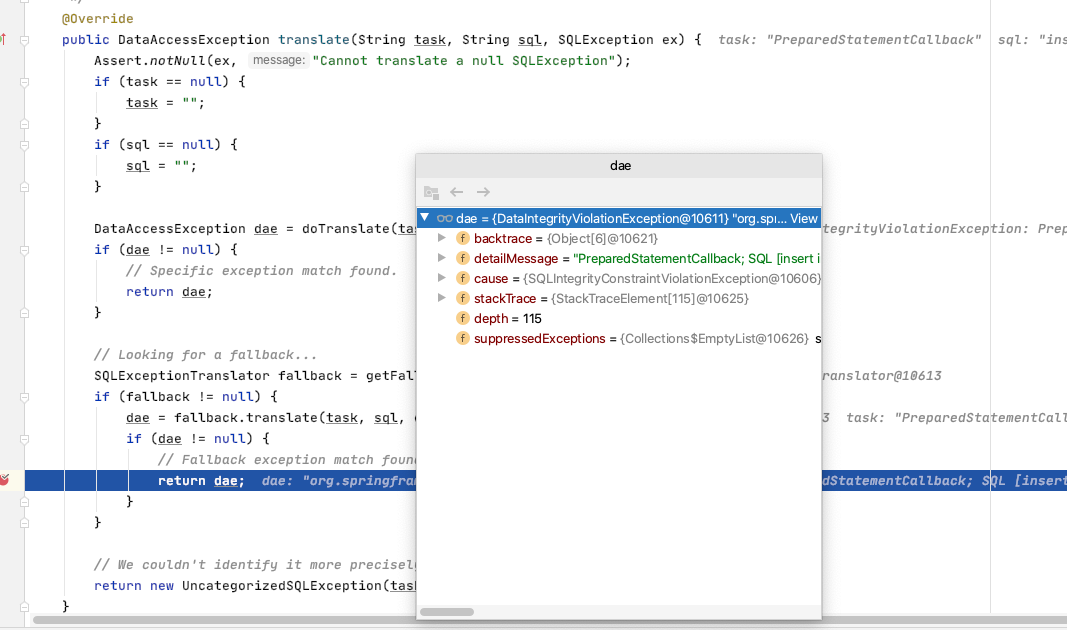Click the field icon next to backtrace
Screen dimensions: 1067x630
tap(463, 238)
